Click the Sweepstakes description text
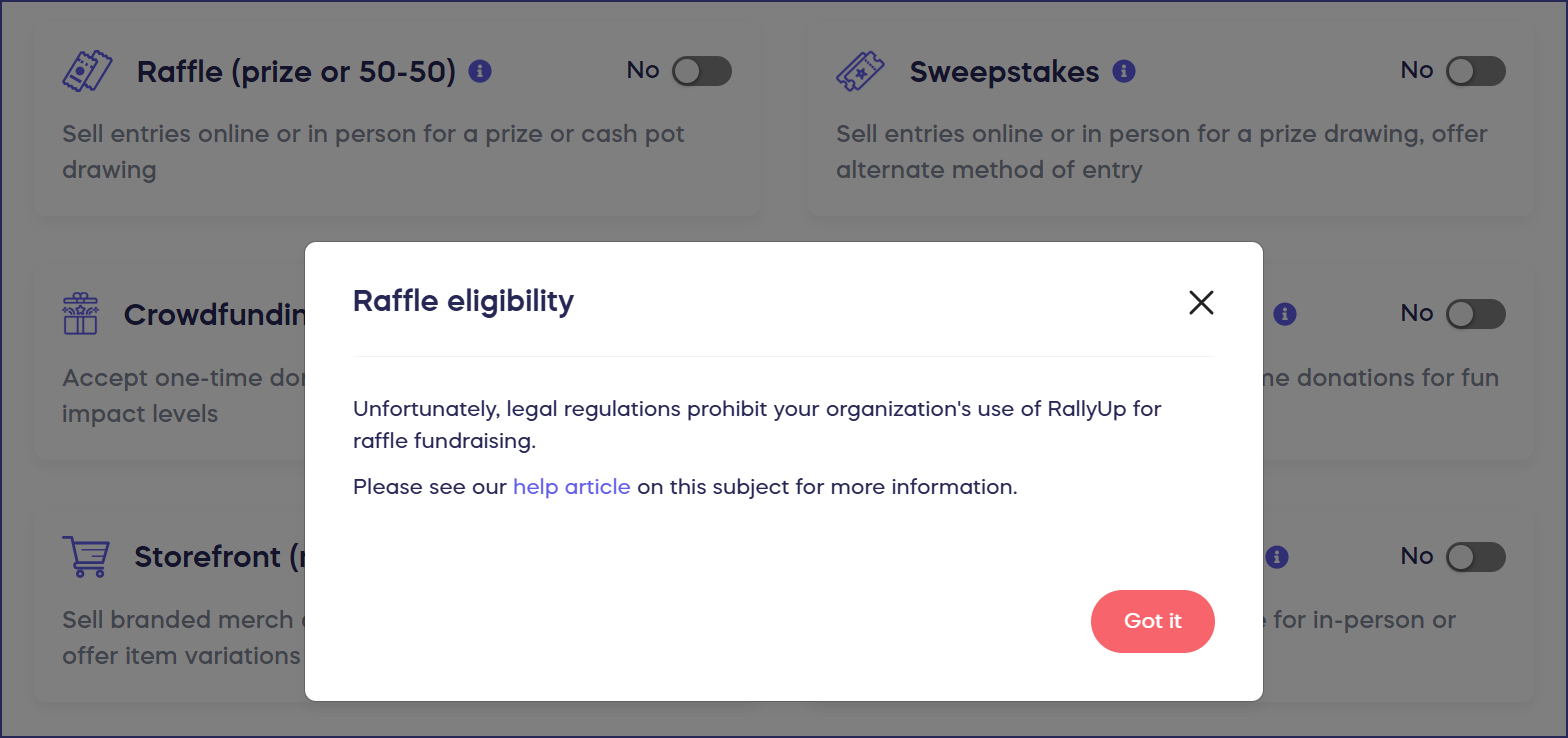Viewport: 1568px width, 738px height. click(1161, 152)
